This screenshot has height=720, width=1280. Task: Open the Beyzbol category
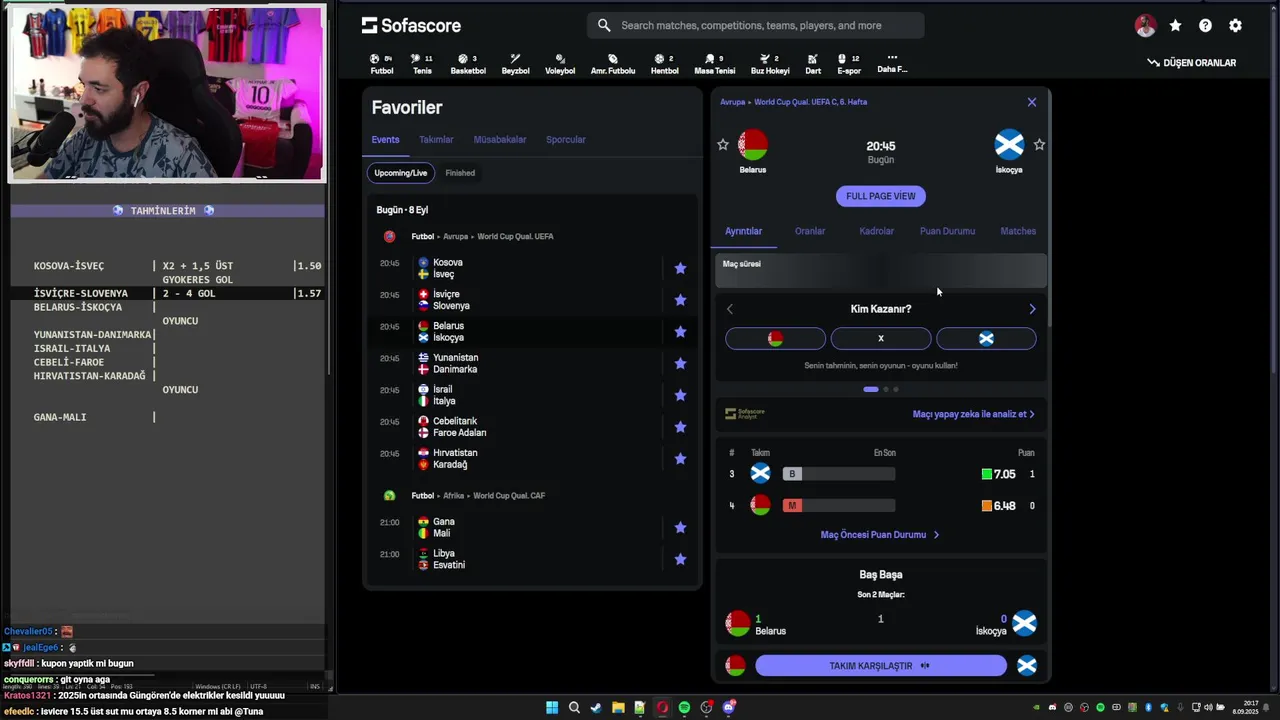(515, 64)
